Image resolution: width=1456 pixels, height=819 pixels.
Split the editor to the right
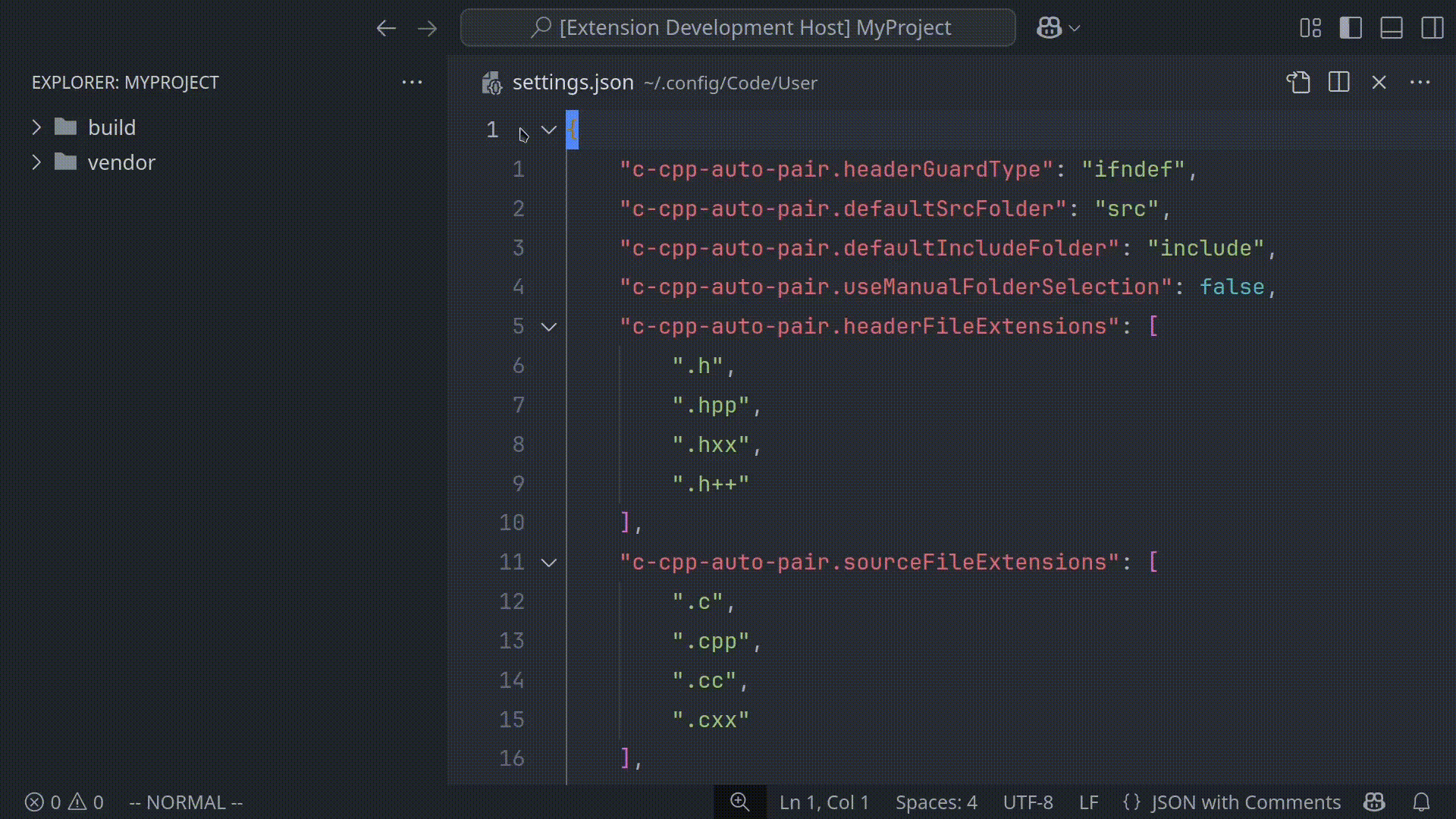click(x=1339, y=82)
